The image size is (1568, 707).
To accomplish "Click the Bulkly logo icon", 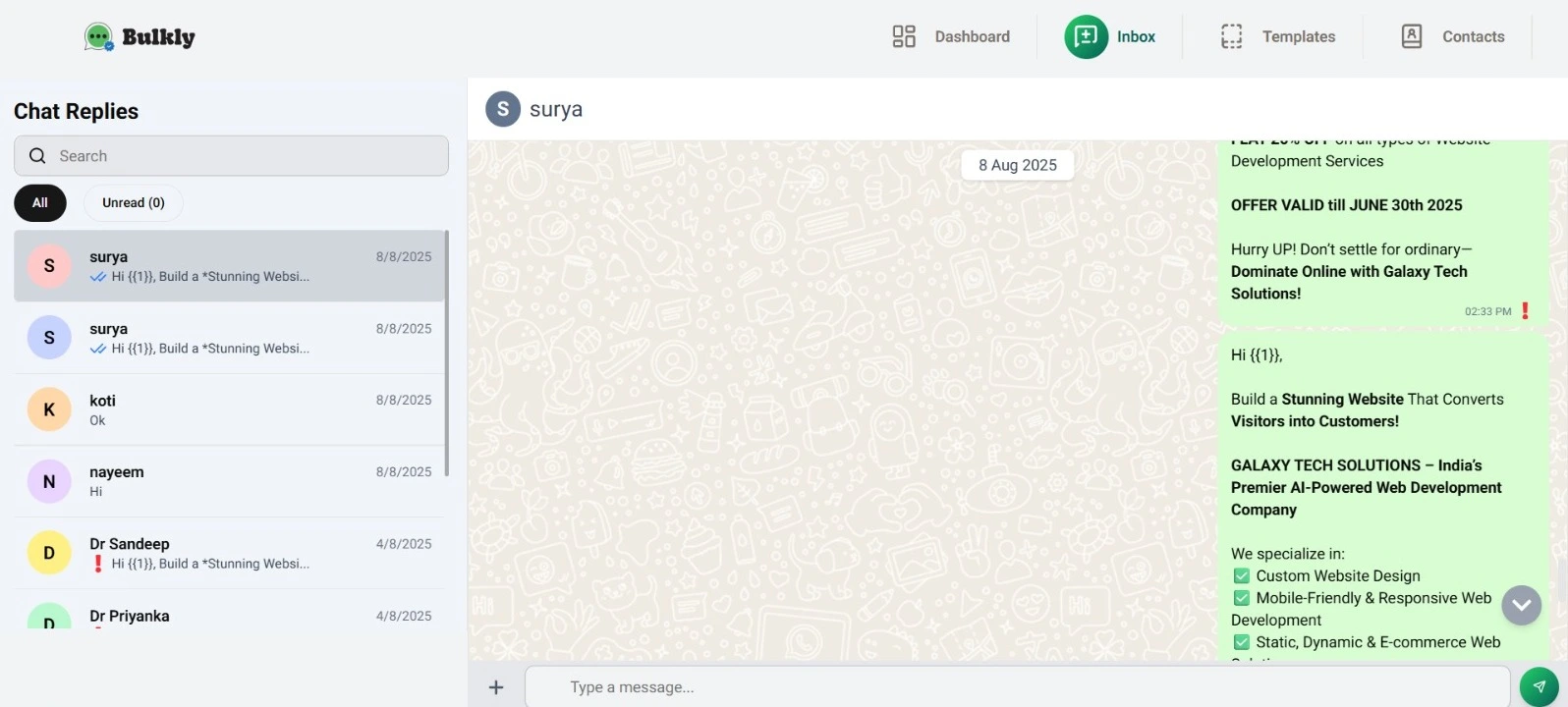I will click(x=98, y=37).
